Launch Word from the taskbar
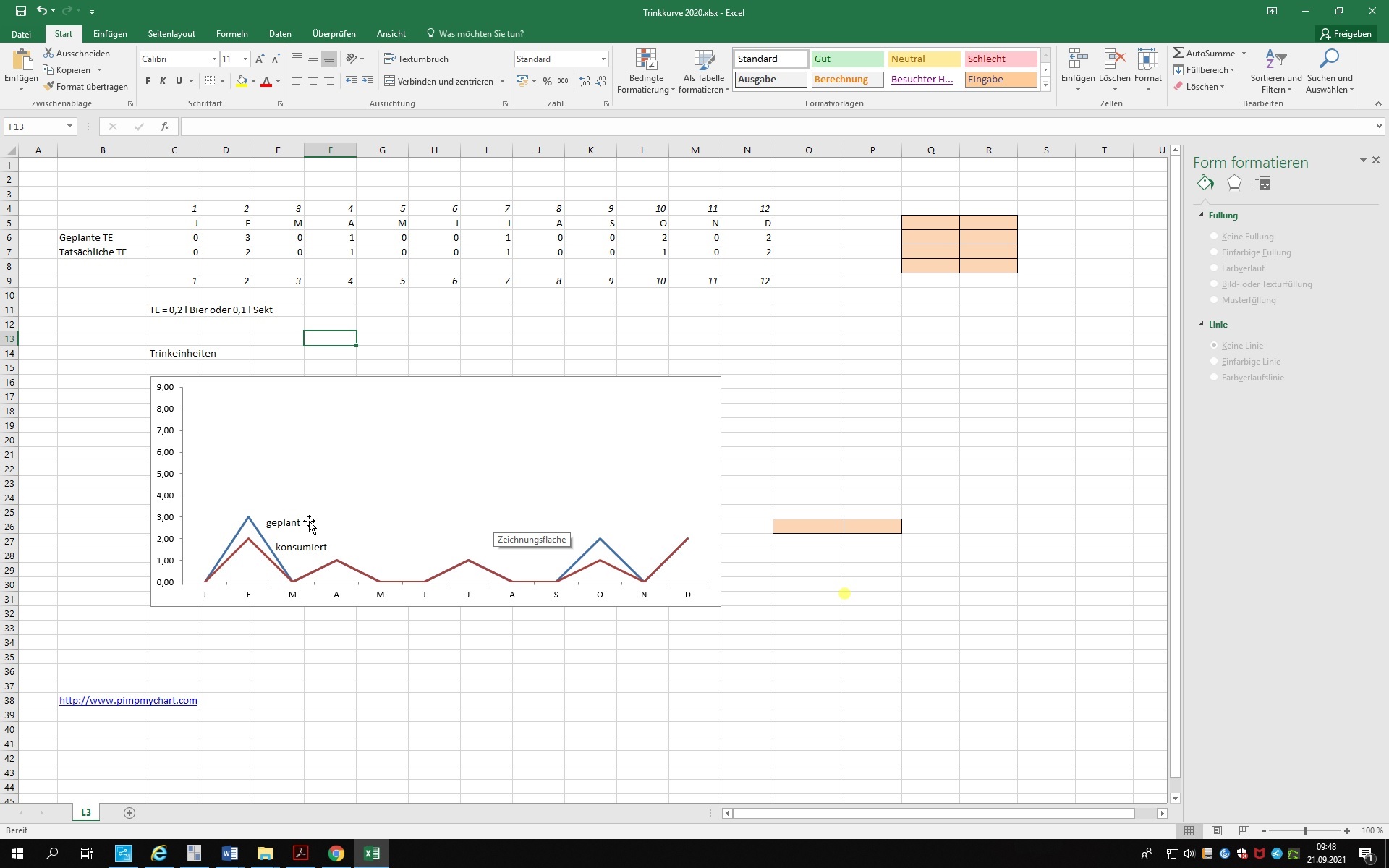Screen dimensions: 1389x868 (x=229, y=854)
